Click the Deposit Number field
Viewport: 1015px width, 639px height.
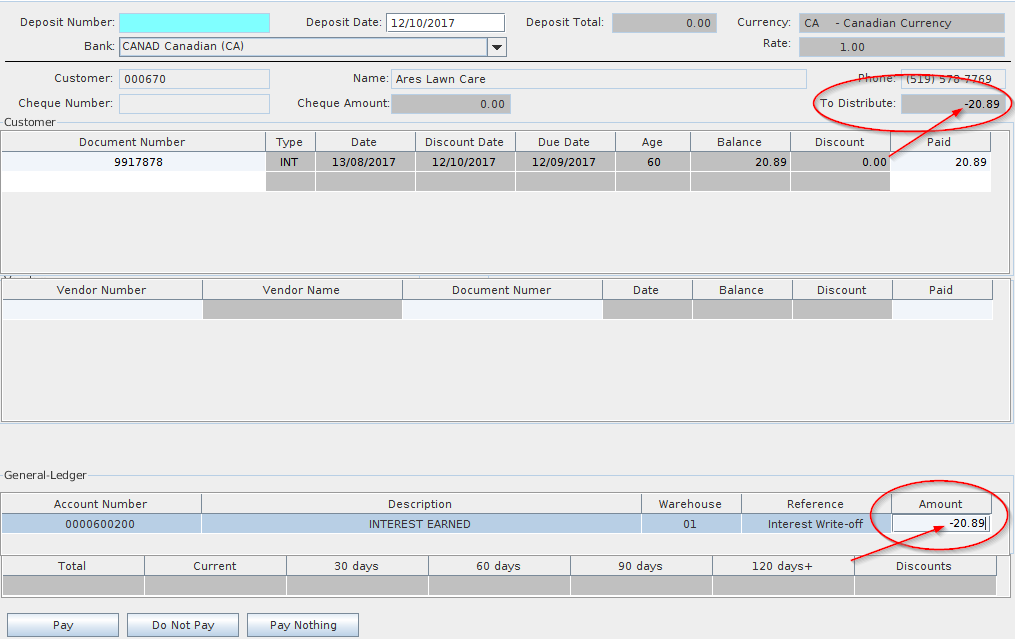click(194, 23)
